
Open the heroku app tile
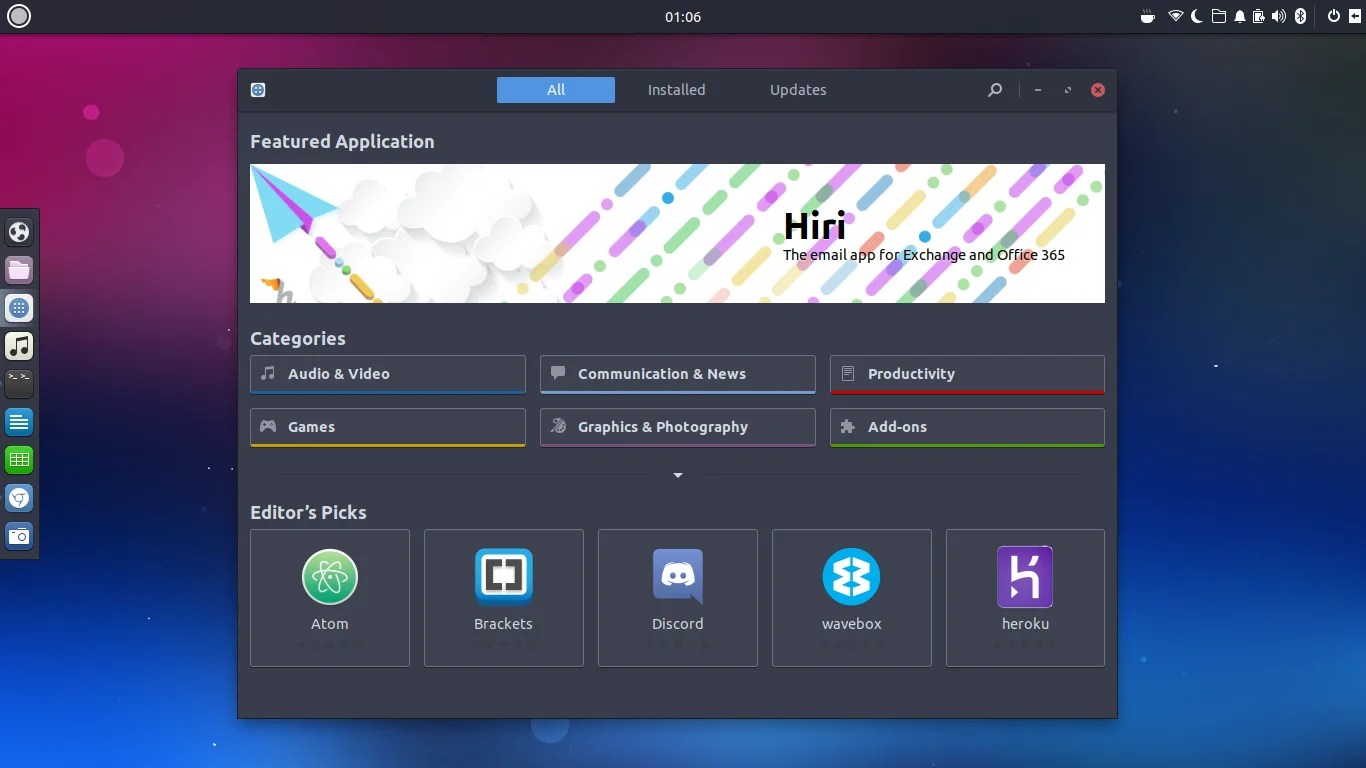tap(1025, 598)
